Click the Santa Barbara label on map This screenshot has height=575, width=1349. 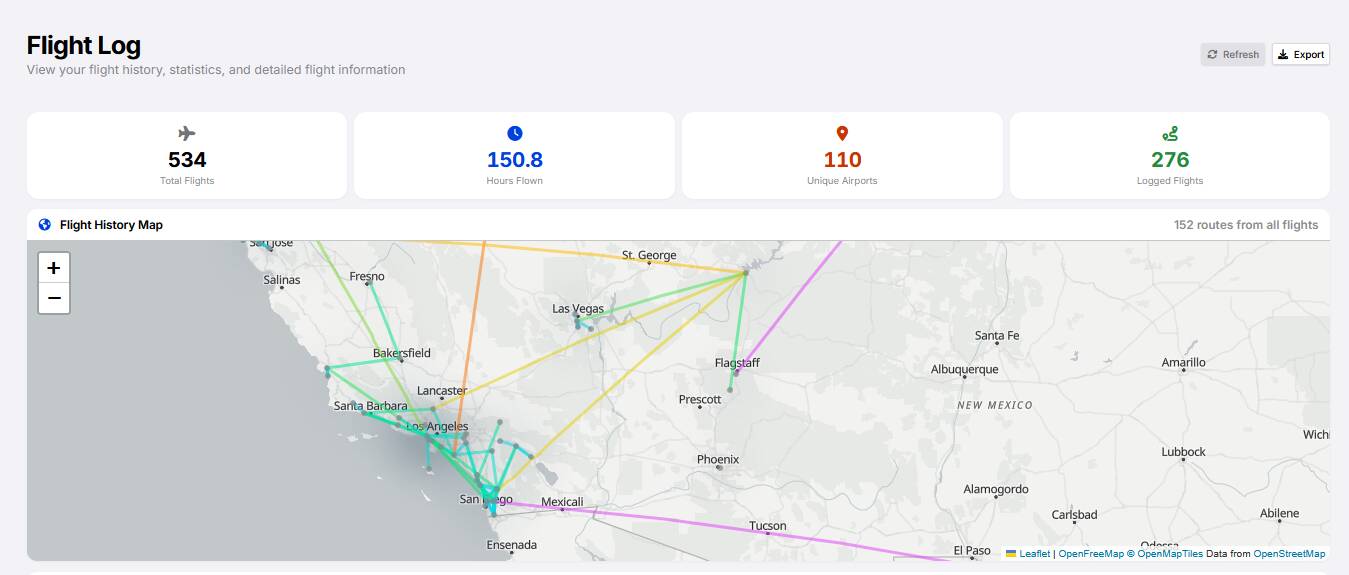coord(371,406)
